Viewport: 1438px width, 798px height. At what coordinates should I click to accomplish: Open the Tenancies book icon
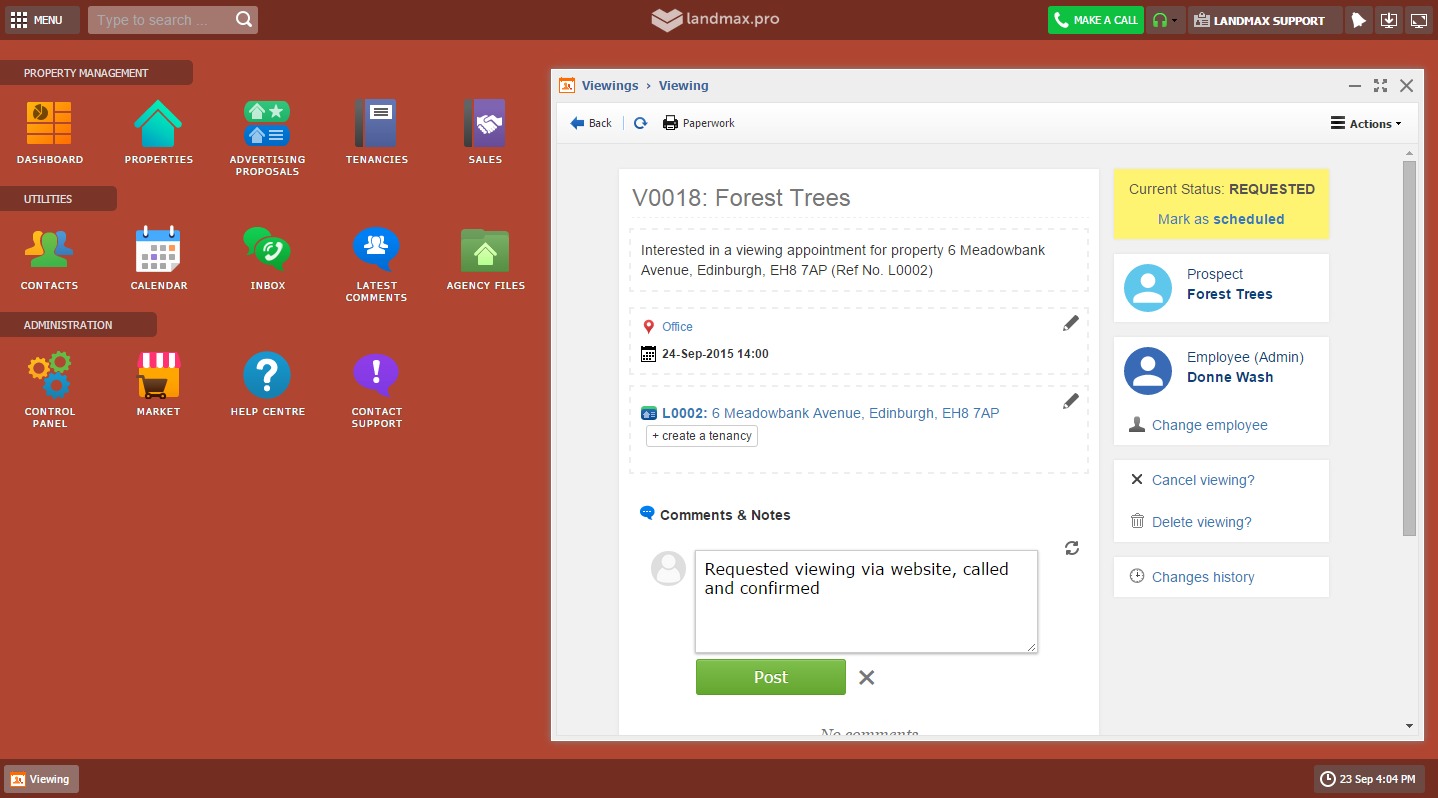click(376, 125)
